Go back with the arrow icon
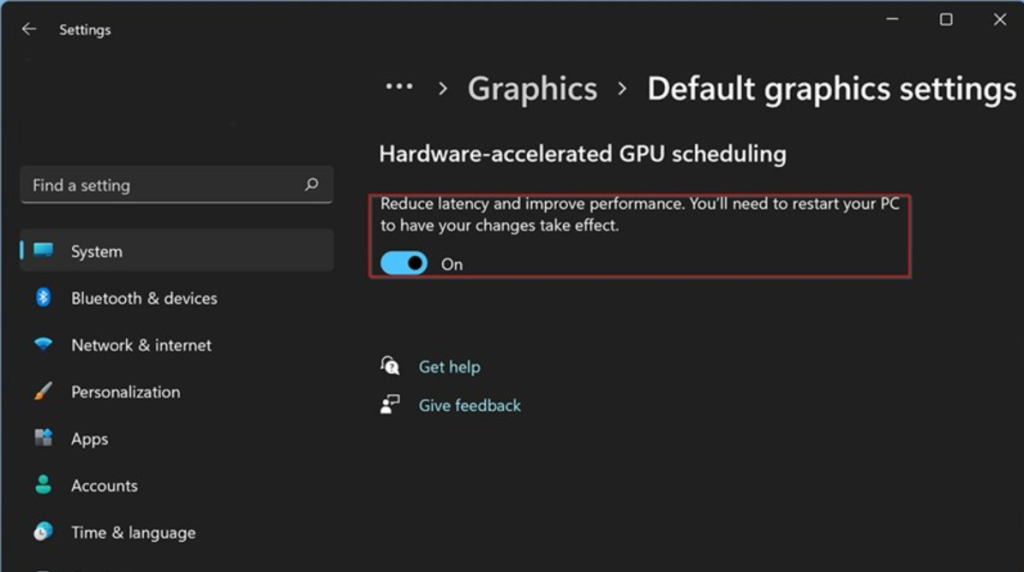1024x572 pixels. point(29,29)
